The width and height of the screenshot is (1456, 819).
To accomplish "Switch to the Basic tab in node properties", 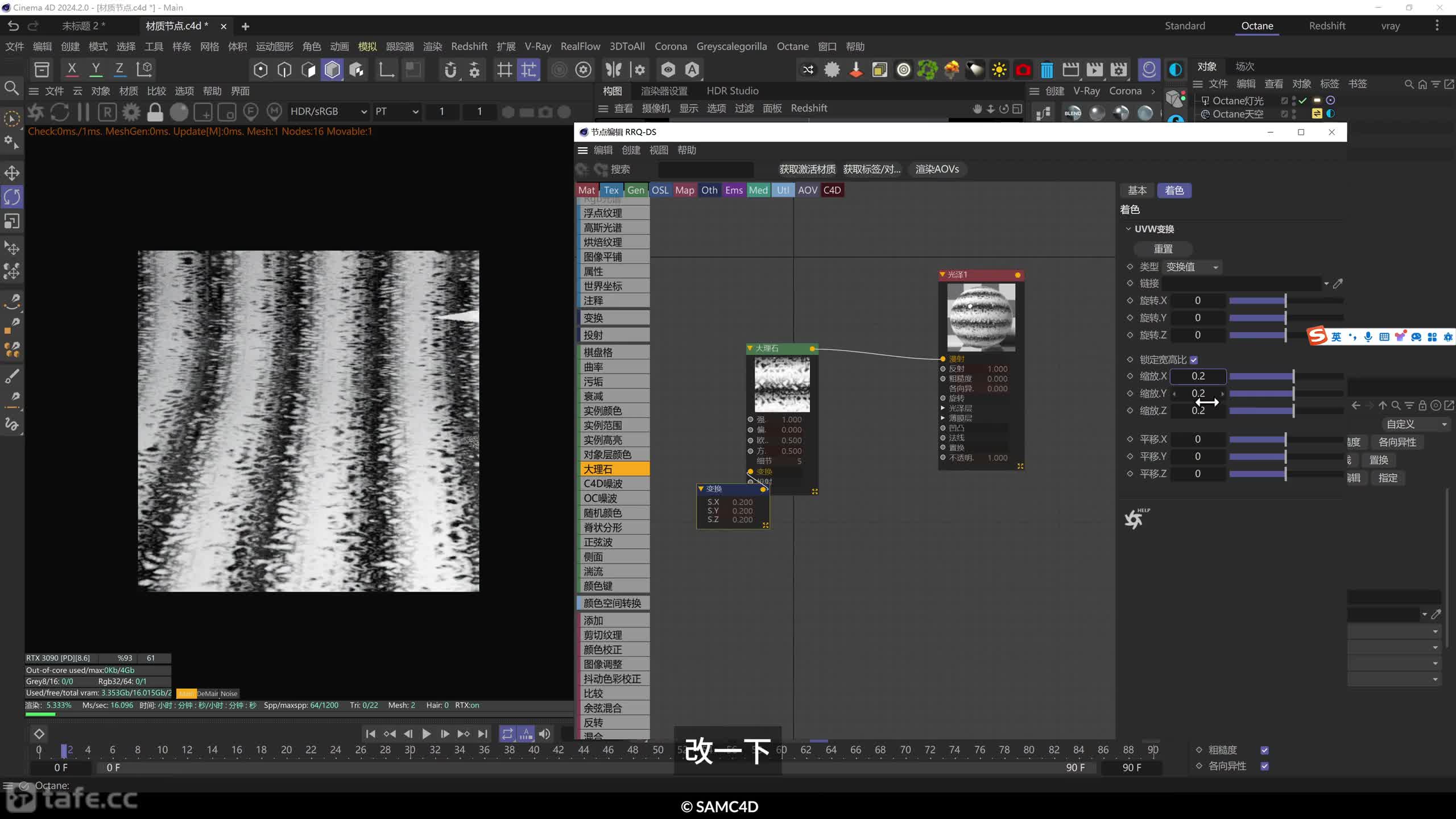I will (x=1137, y=191).
